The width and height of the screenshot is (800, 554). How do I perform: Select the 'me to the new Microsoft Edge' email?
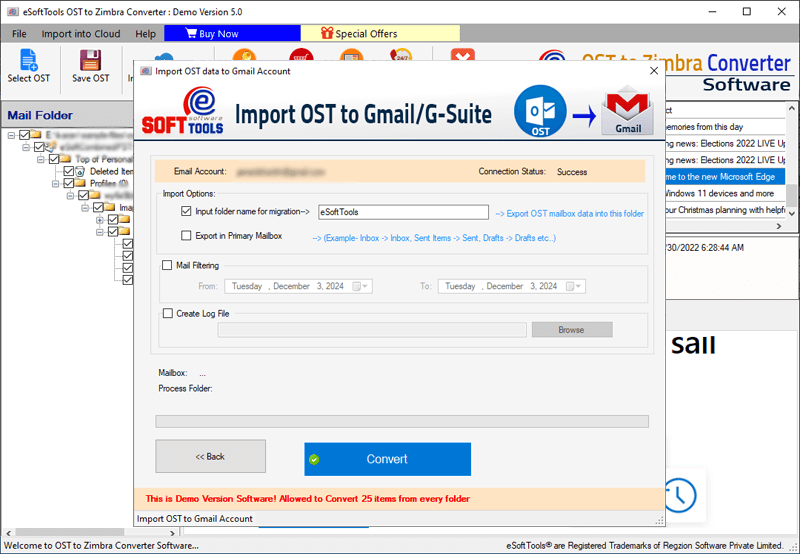point(725,177)
